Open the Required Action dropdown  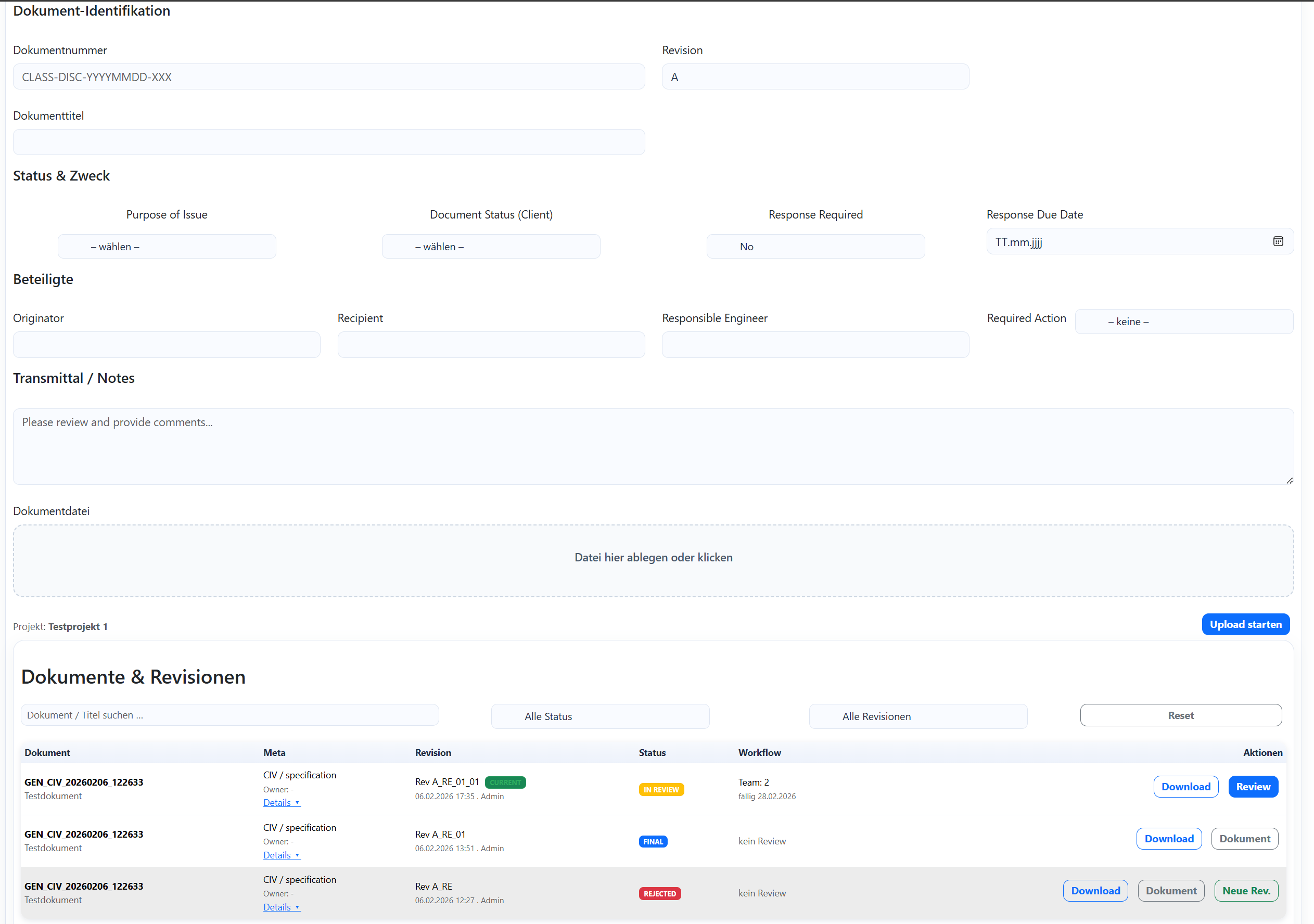[x=1183, y=322]
